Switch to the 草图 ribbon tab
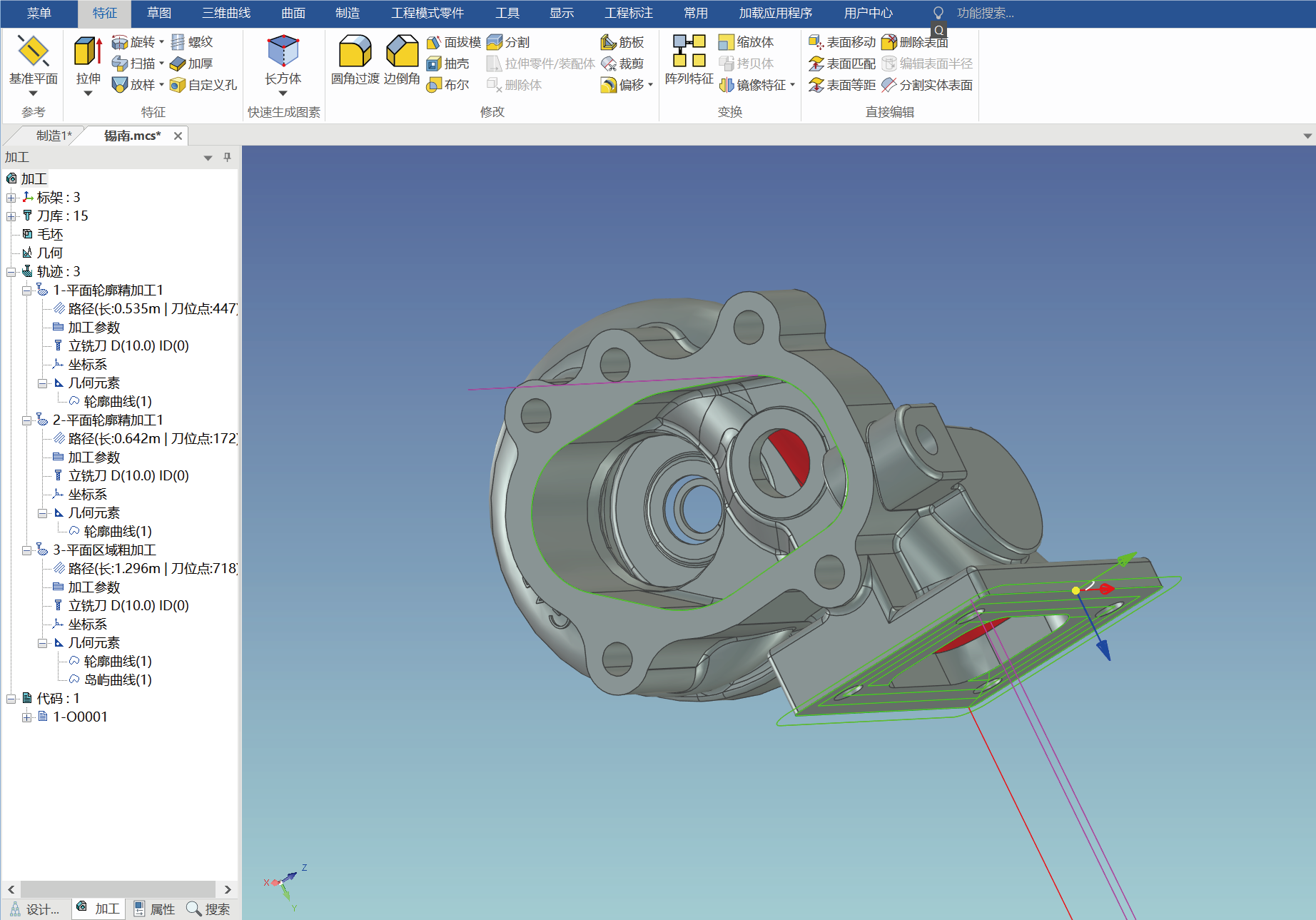The image size is (1316, 920). coord(158,13)
